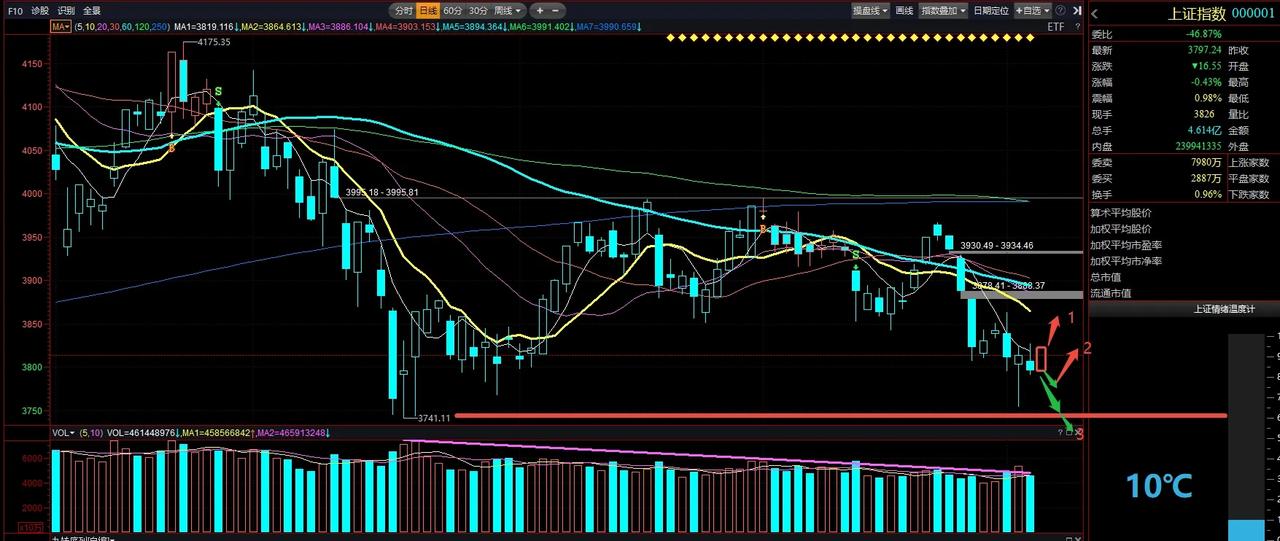Select 60分 chart period
1280x541 pixels.
pyautogui.click(x=452, y=10)
